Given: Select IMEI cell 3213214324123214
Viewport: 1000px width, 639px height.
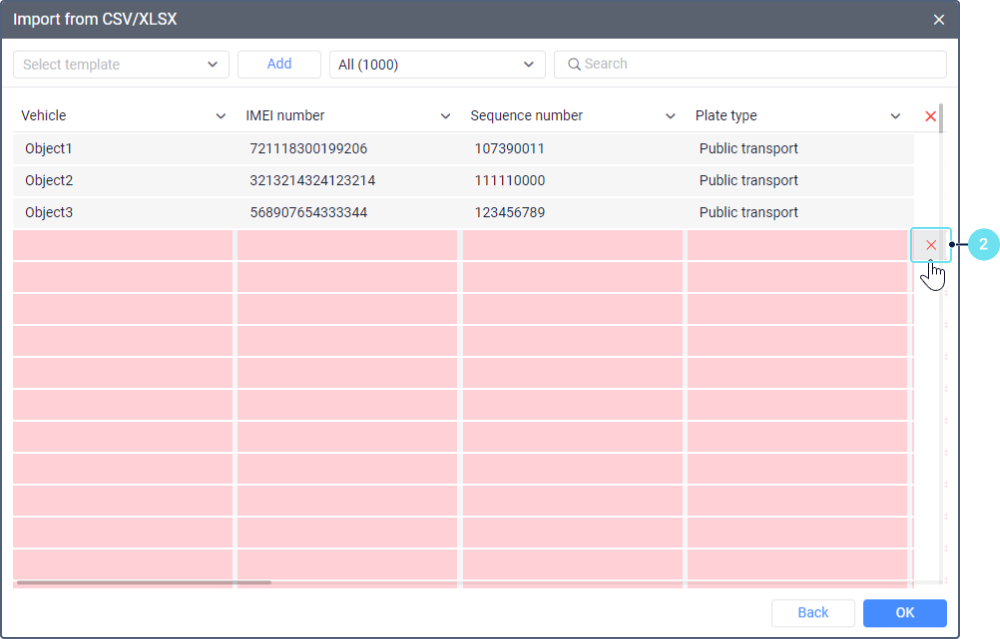Looking at the screenshot, I should [x=312, y=181].
